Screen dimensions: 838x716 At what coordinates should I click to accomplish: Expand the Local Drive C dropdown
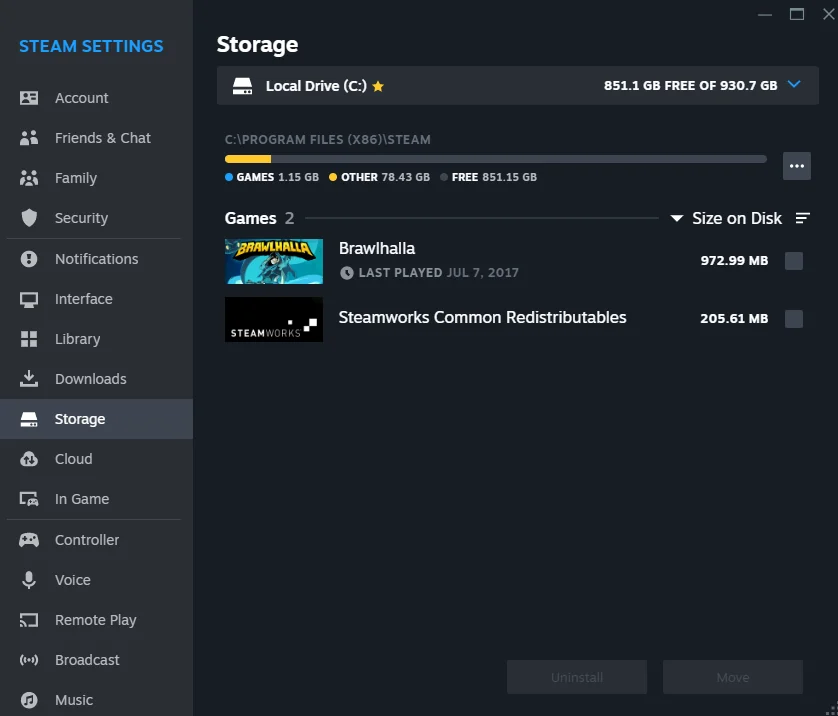(x=794, y=85)
